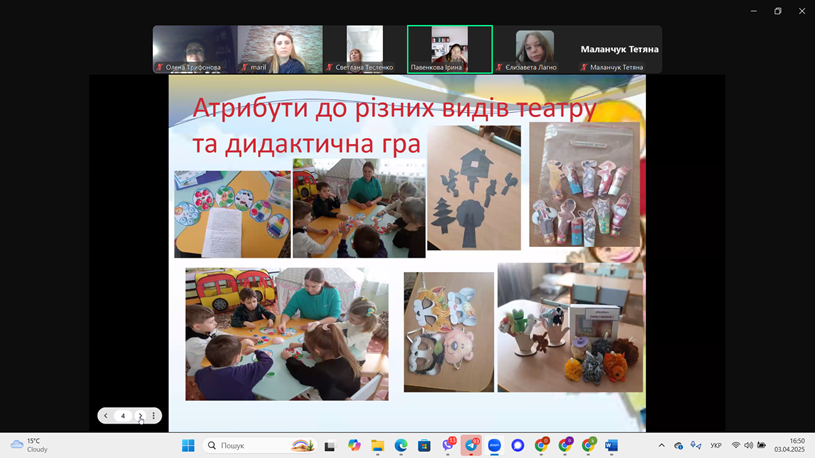Click the slide number 4 indicator
815x458 pixels.
pyautogui.click(x=123, y=416)
